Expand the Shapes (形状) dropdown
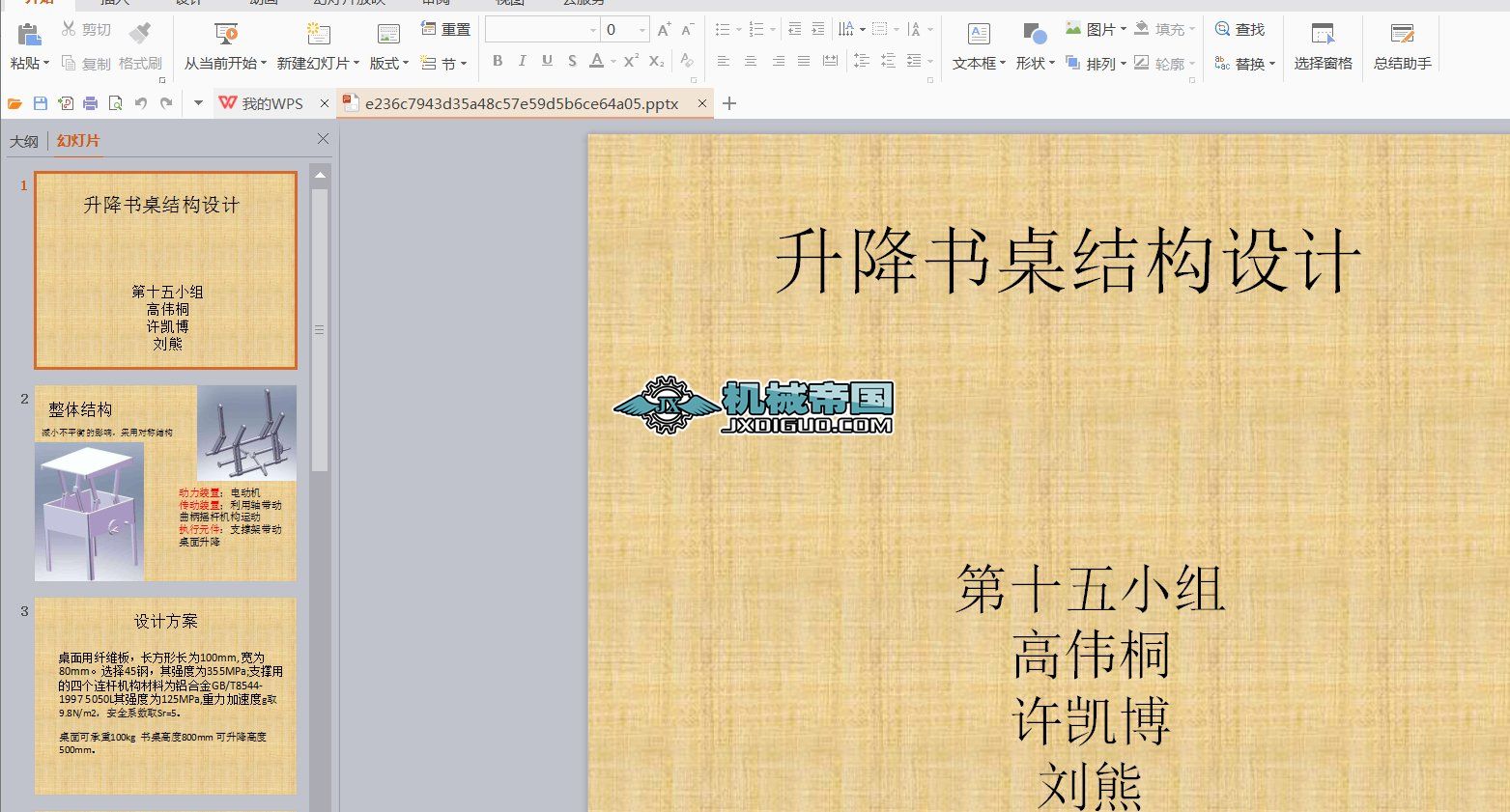1510x812 pixels. tap(1035, 64)
